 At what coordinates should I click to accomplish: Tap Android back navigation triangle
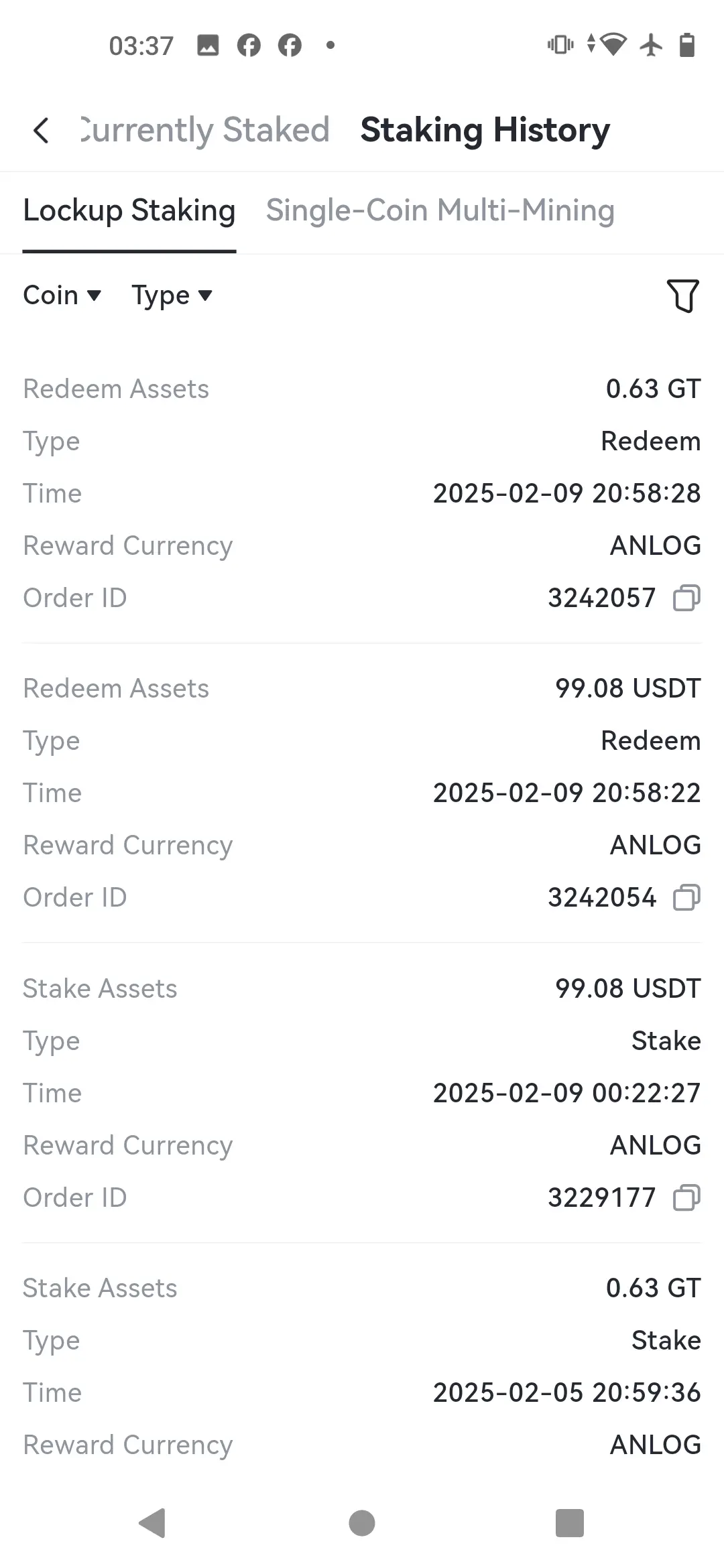click(x=152, y=1523)
